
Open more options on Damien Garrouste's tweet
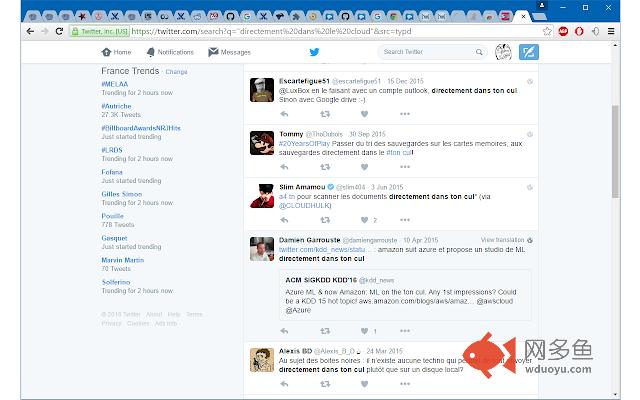(404, 331)
